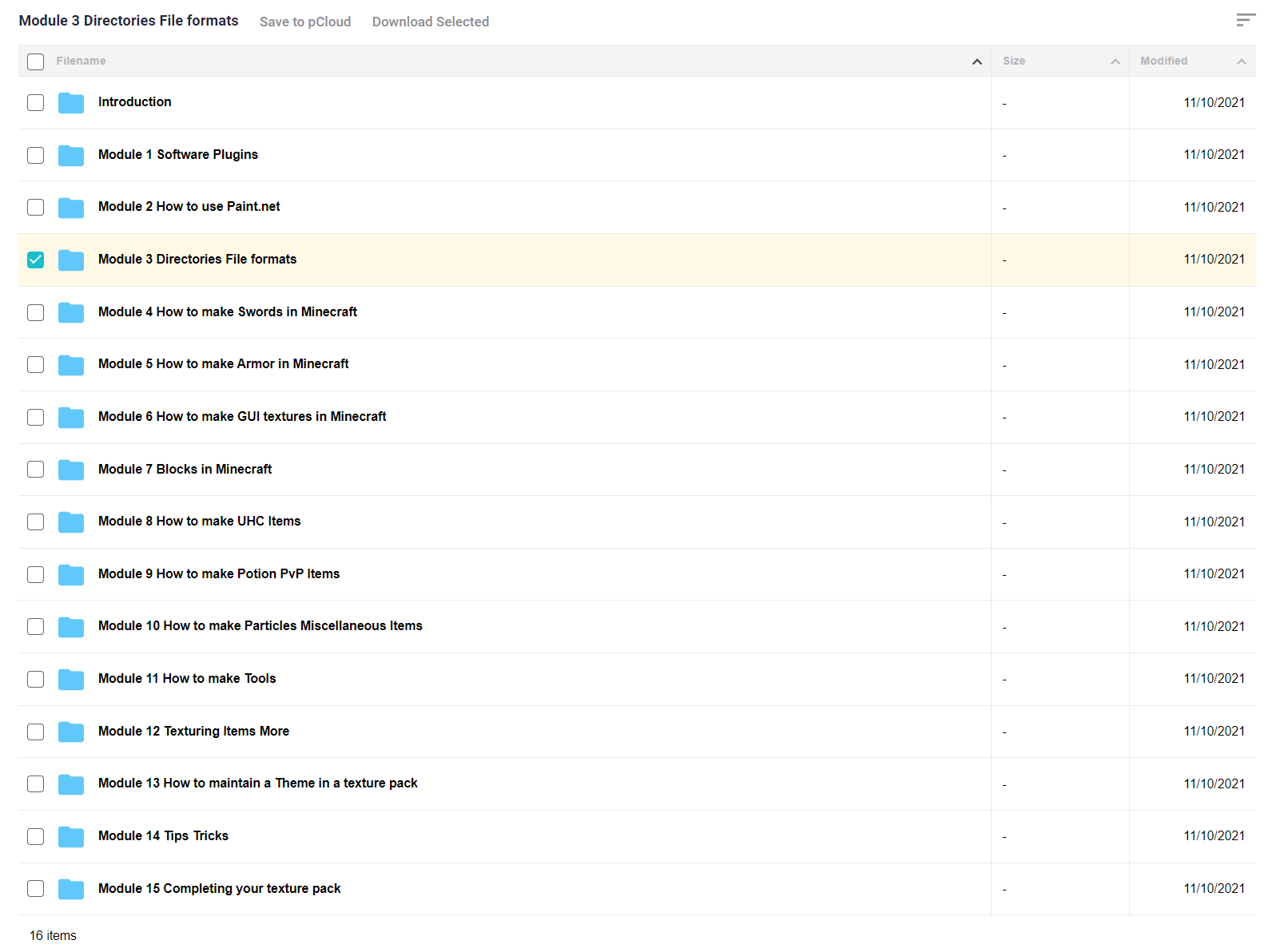Open Module 9 How to make Potion PvP Items
The height and width of the screenshot is (948, 1288).
[x=219, y=573]
